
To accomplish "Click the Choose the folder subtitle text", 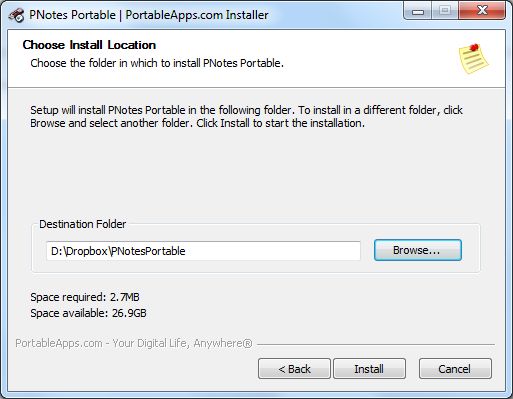I will click(x=157, y=63).
